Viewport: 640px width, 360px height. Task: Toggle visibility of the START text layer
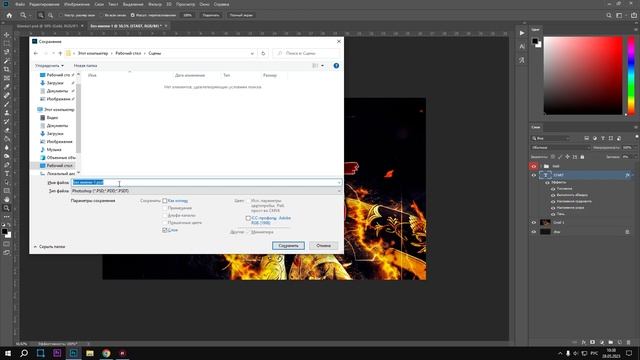(533, 175)
